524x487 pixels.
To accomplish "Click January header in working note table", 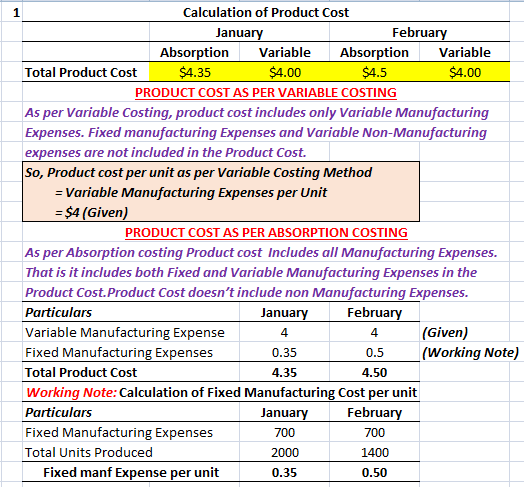I will [284, 412].
